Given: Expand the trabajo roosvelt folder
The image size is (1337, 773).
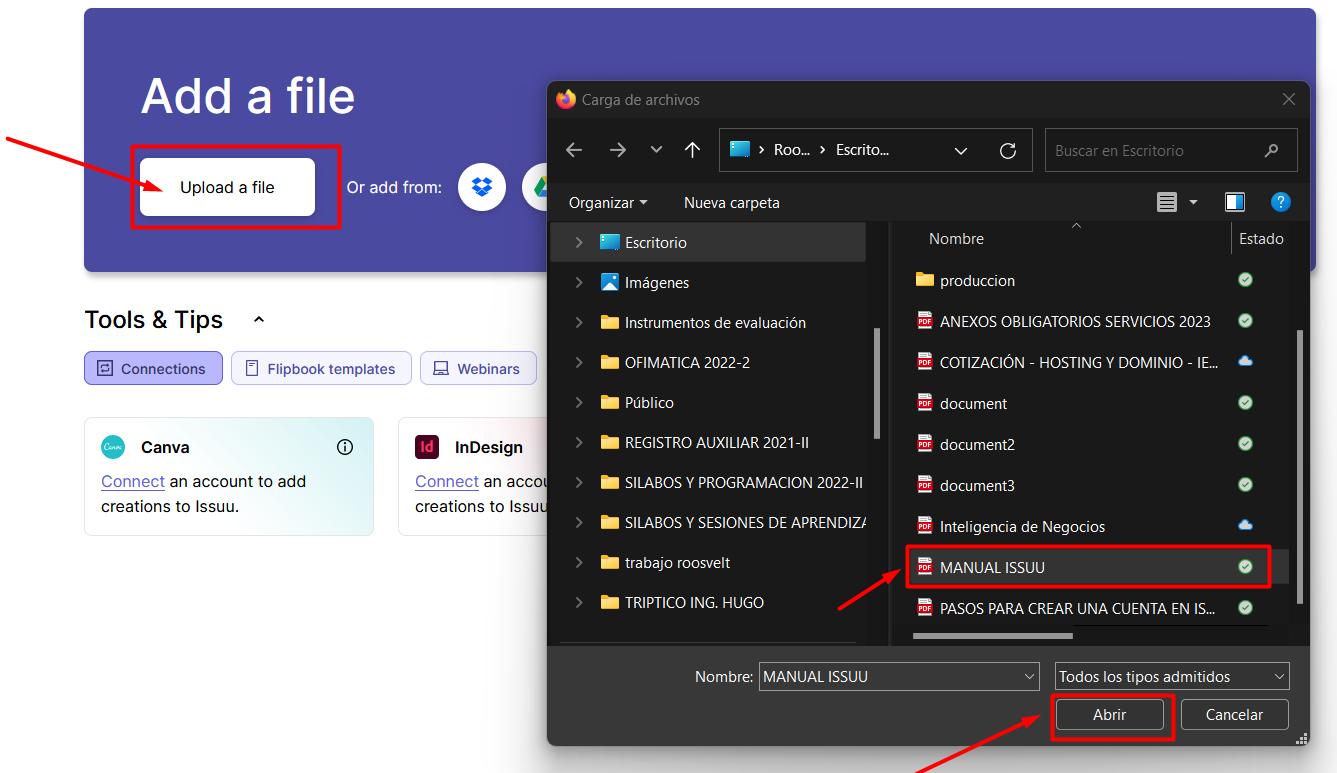Looking at the screenshot, I should tap(579, 562).
